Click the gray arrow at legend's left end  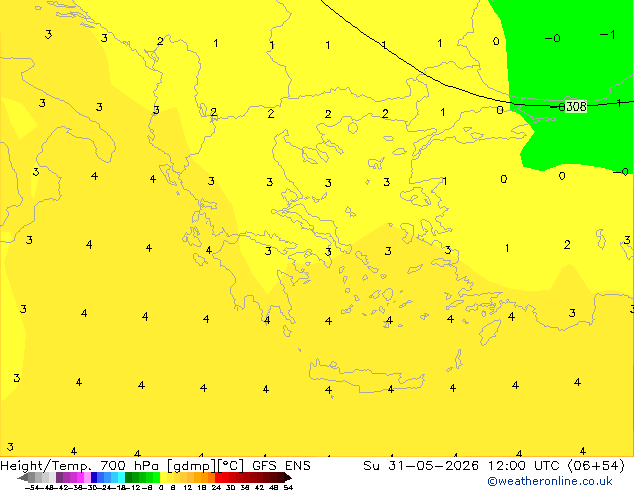(22, 478)
